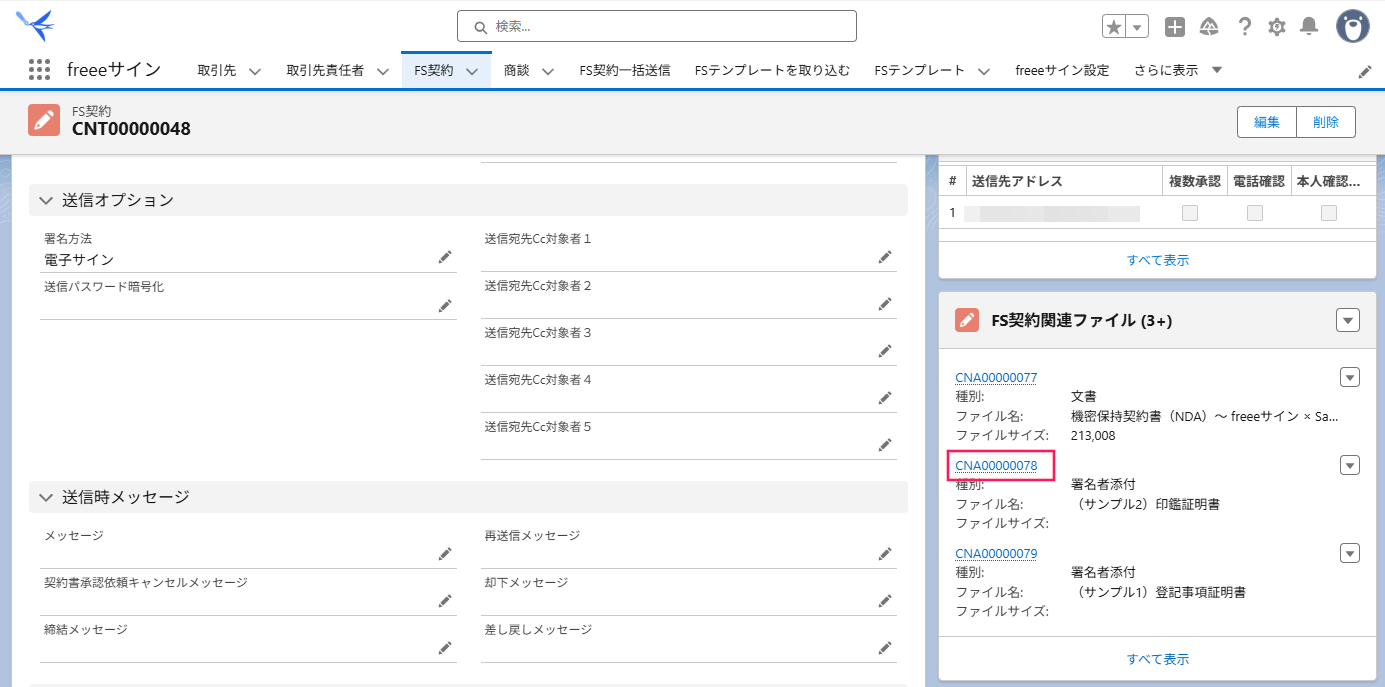Image resolution: width=1385 pixels, height=687 pixels.
Task: Open the user profile avatar
Action: tap(1353, 27)
